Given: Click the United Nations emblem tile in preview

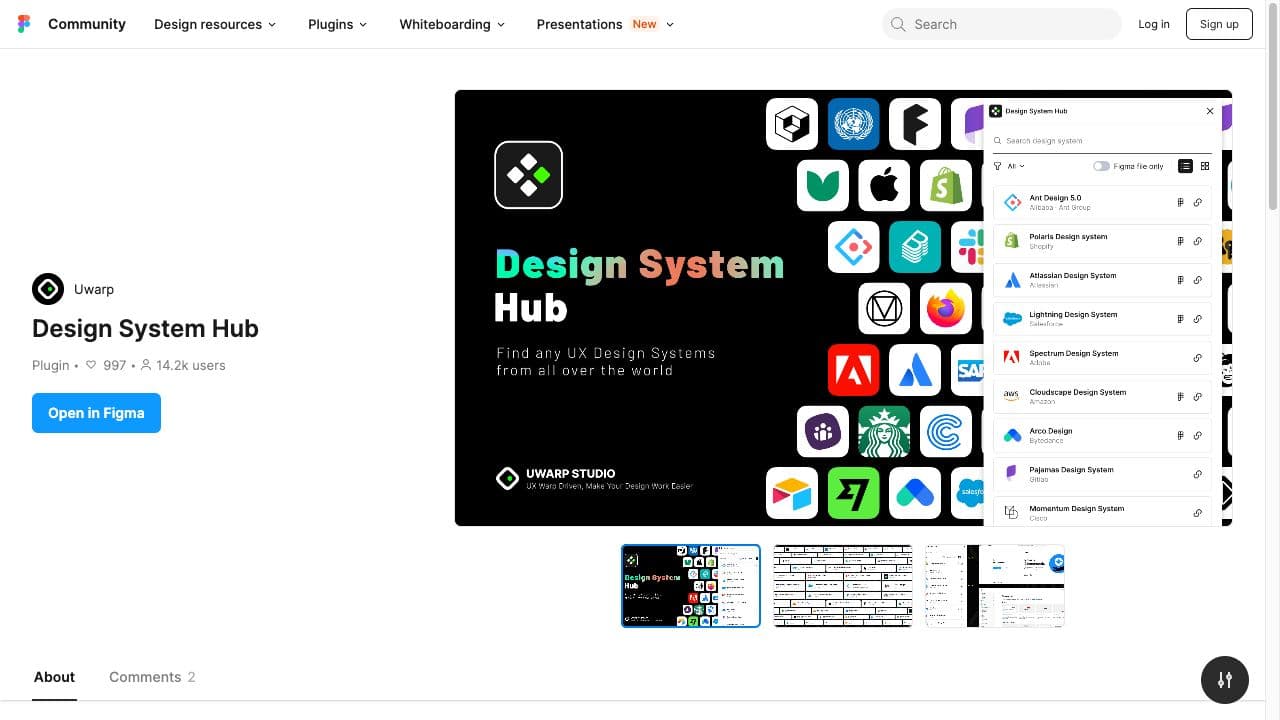Looking at the screenshot, I should pos(853,124).
